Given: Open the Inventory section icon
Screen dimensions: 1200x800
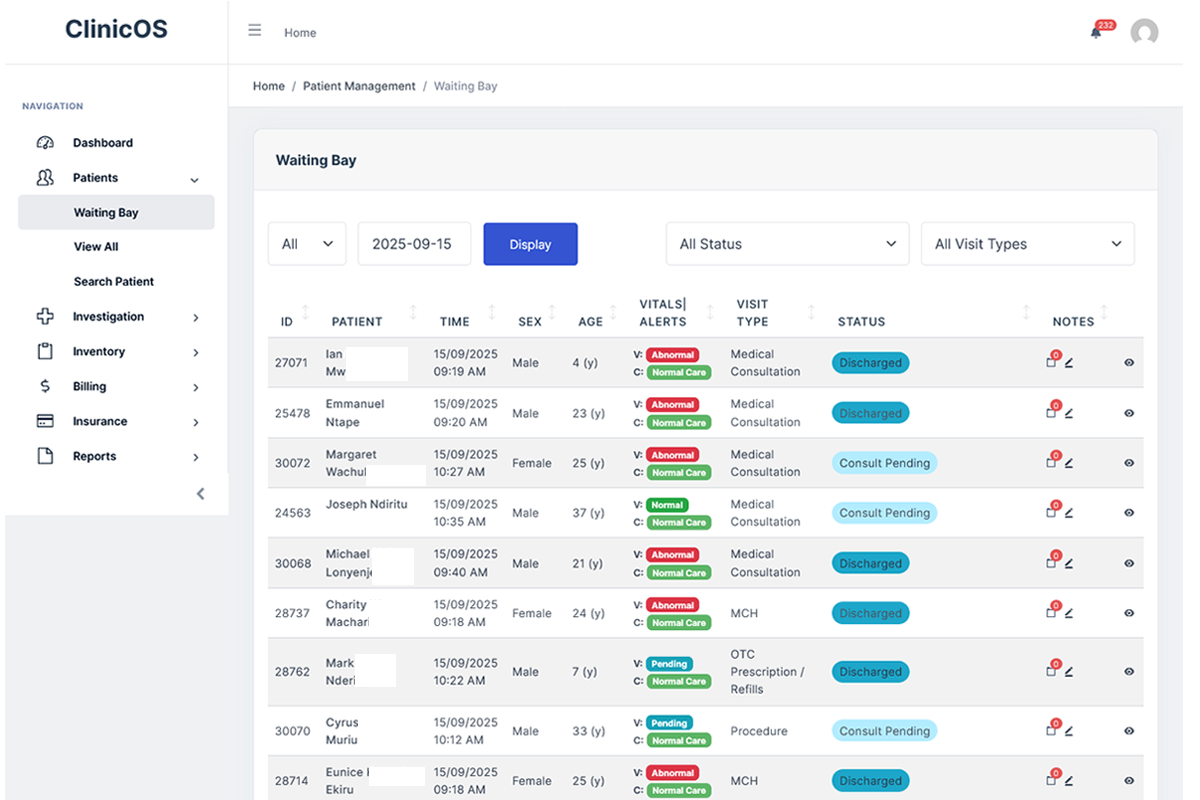Looking at the screenshot, I should pos(44,351).
